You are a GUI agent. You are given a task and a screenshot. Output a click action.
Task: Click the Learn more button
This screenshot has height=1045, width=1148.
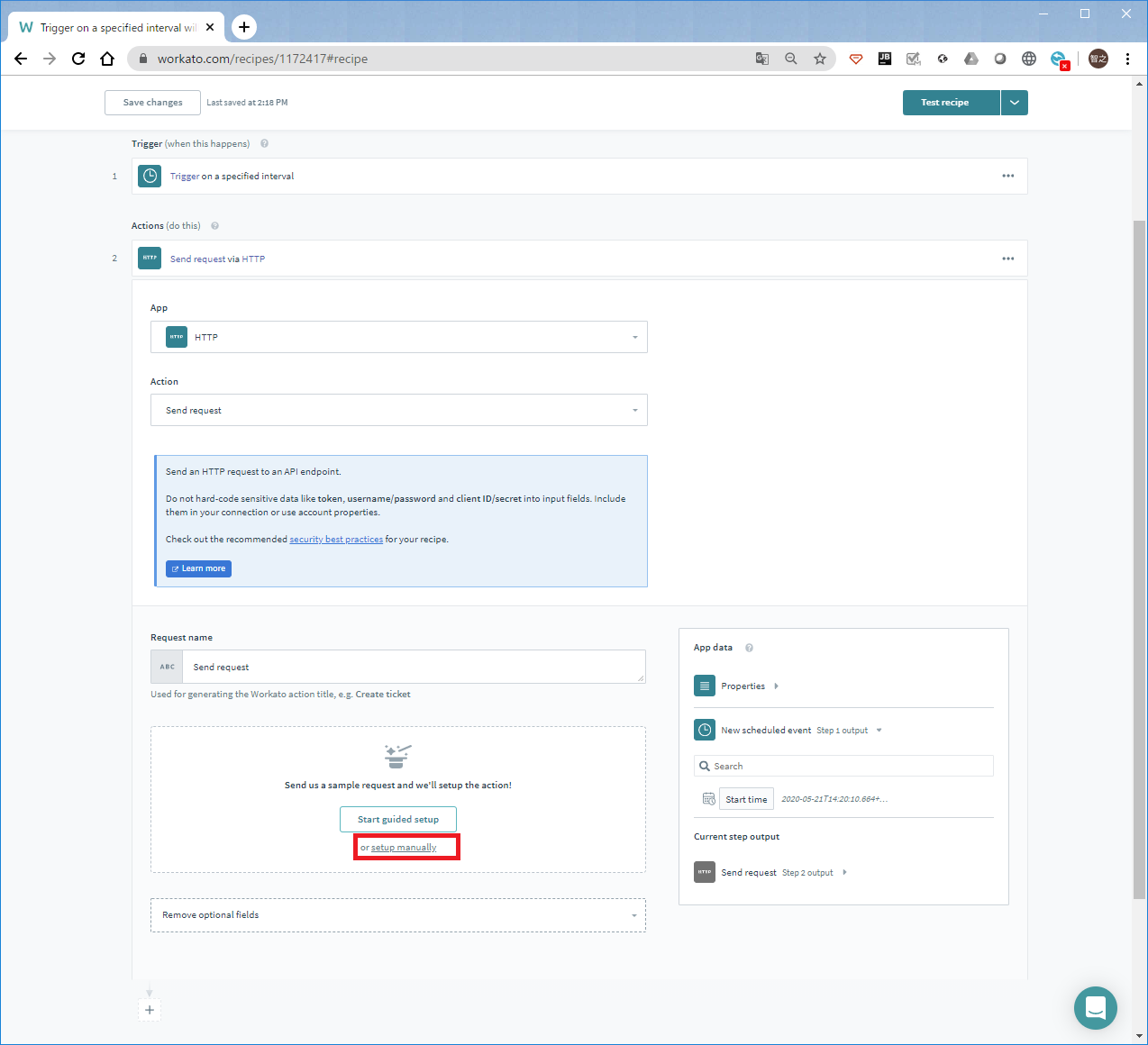tap(198, 568)
